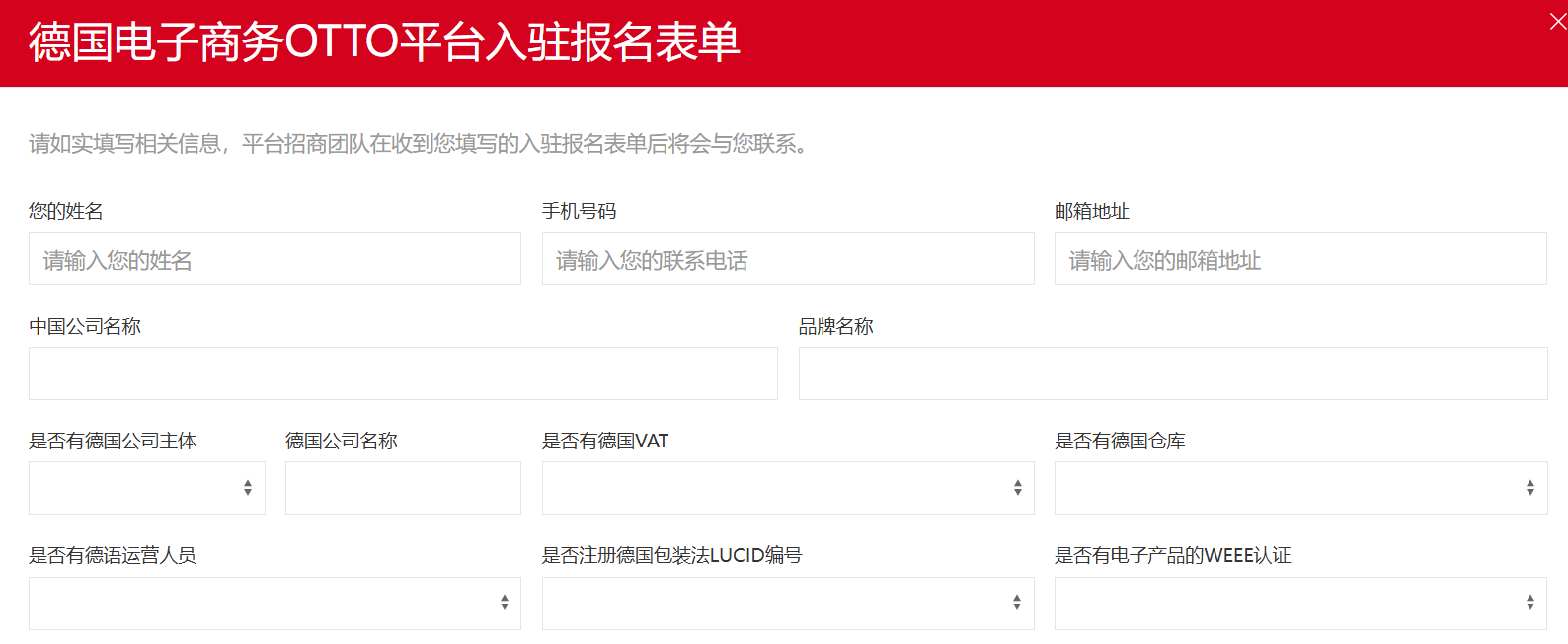Click the 邮箱地址 label
The height and width of the screenshot is (644, 1568).
pos(1092,211)
